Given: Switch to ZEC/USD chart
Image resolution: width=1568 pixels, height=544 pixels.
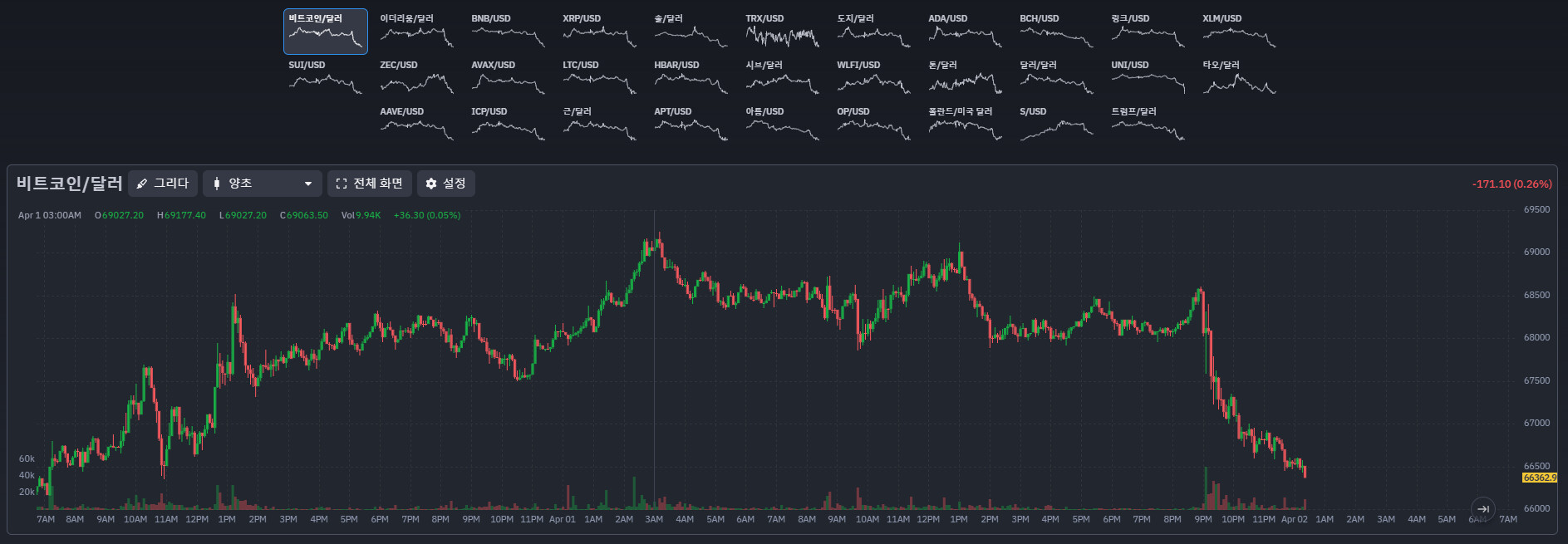Looking at the screenshot, I should click(x=416, y=78).
